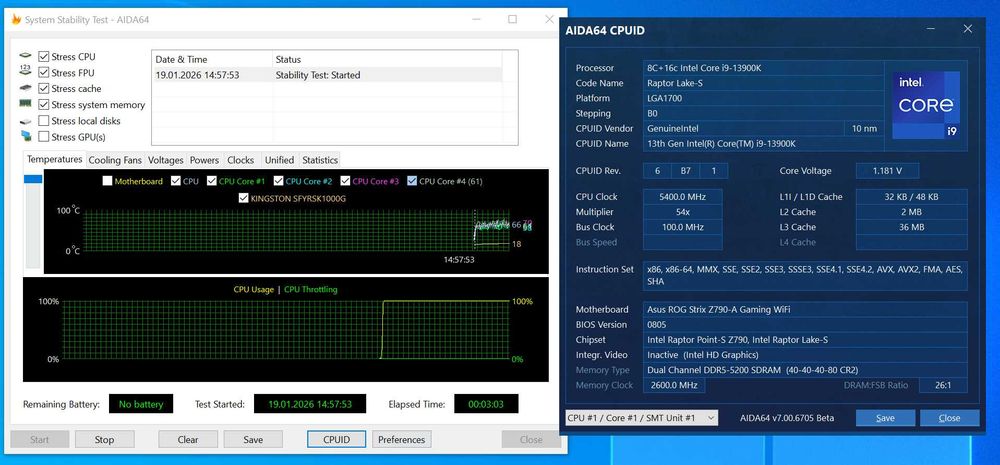
Task: Click the Stop button to halt test
Action: click(x=105, y=439)
